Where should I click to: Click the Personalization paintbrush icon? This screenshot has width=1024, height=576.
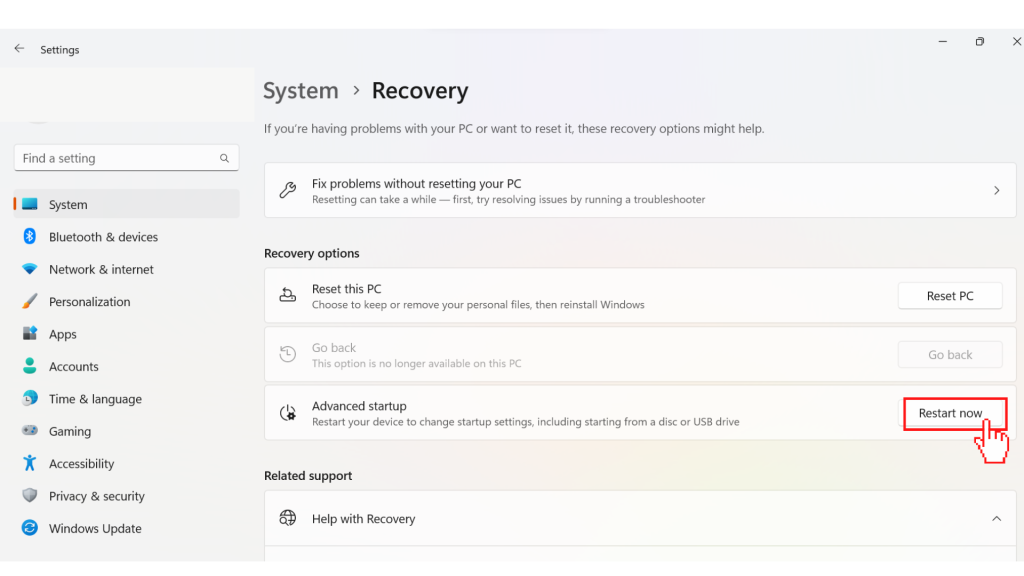(29, 301)
